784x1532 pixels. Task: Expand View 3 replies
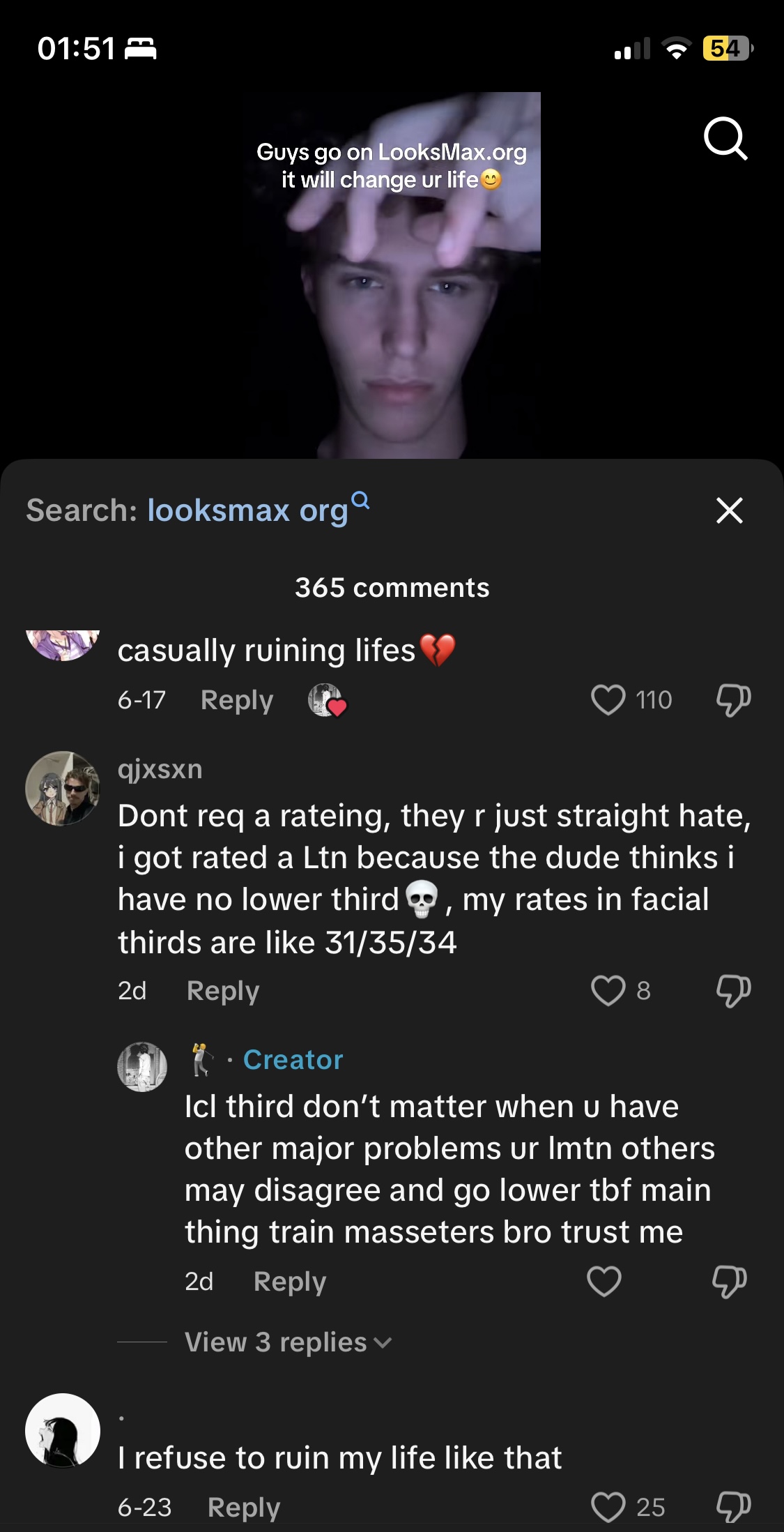(x=289, y=1342)
